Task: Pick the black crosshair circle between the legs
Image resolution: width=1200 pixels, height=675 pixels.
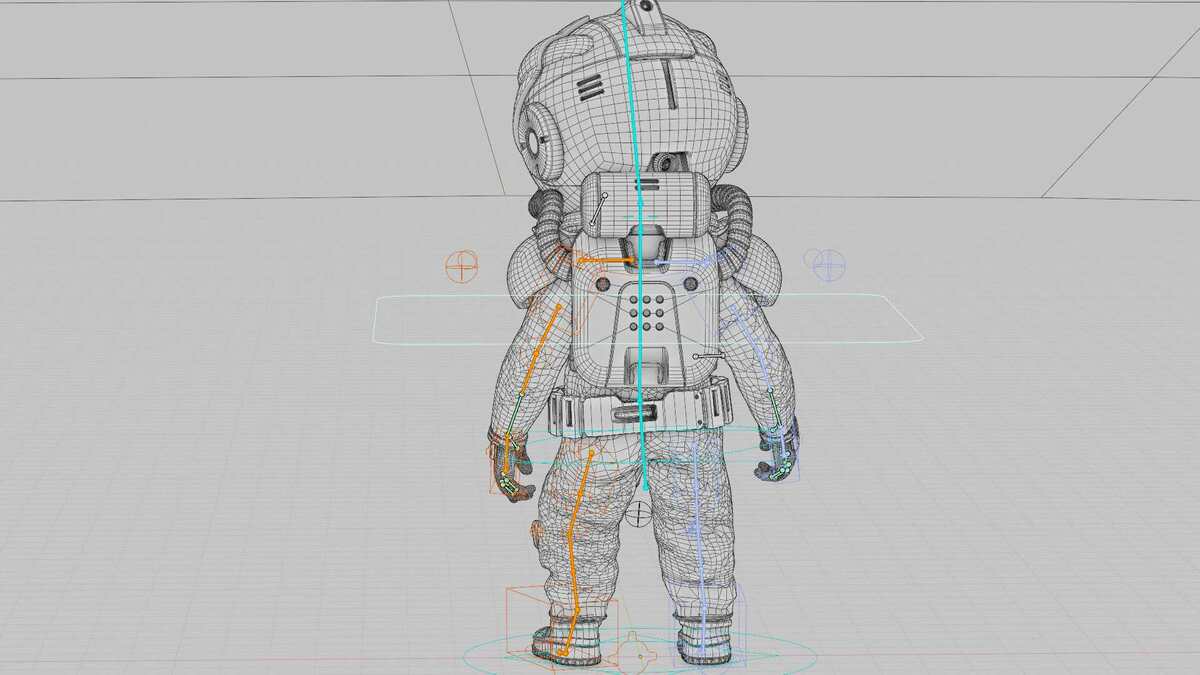Action: tap(639, 515)
